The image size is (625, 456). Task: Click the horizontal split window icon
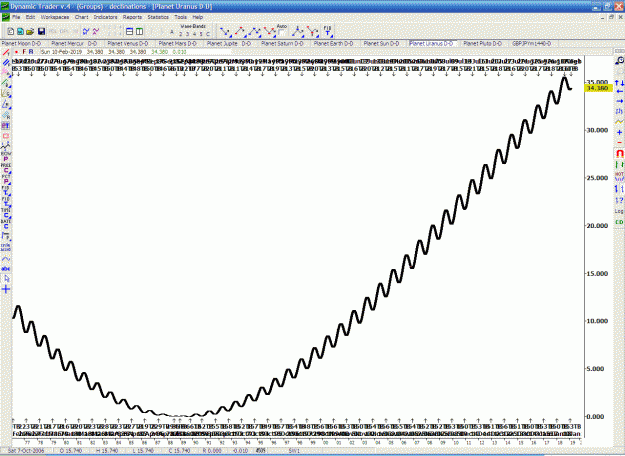click(x=129, y=31)
